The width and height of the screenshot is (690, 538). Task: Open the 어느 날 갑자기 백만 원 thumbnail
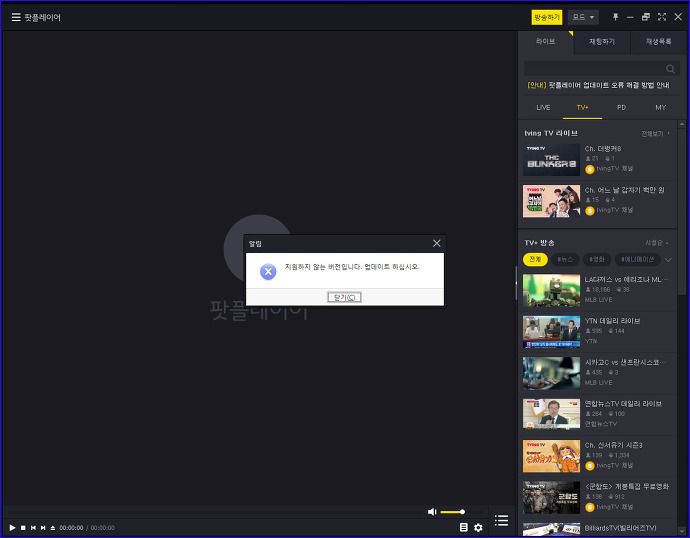(551, 201)
